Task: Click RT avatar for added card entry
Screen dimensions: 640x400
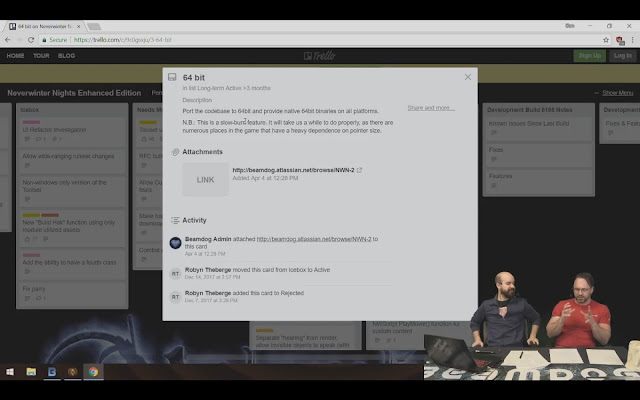Action: pyautogui.click(x=176, y=297)
